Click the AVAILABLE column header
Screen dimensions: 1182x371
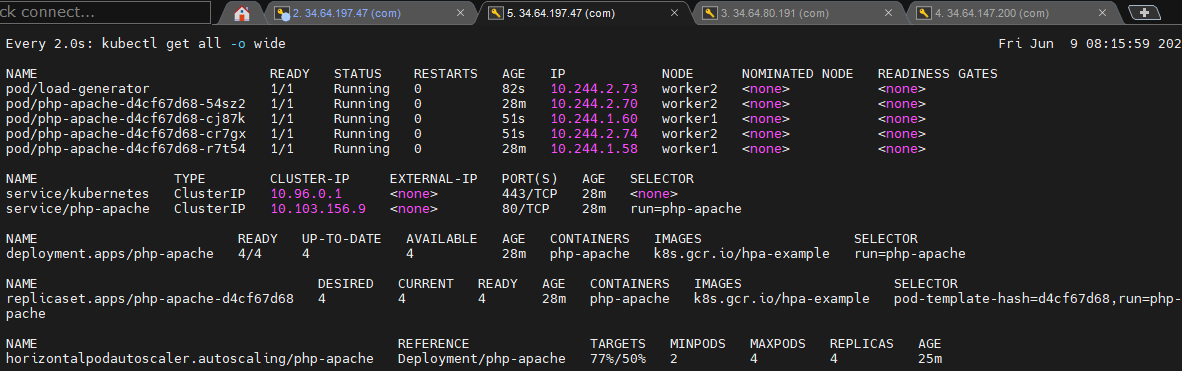point(442,238)
